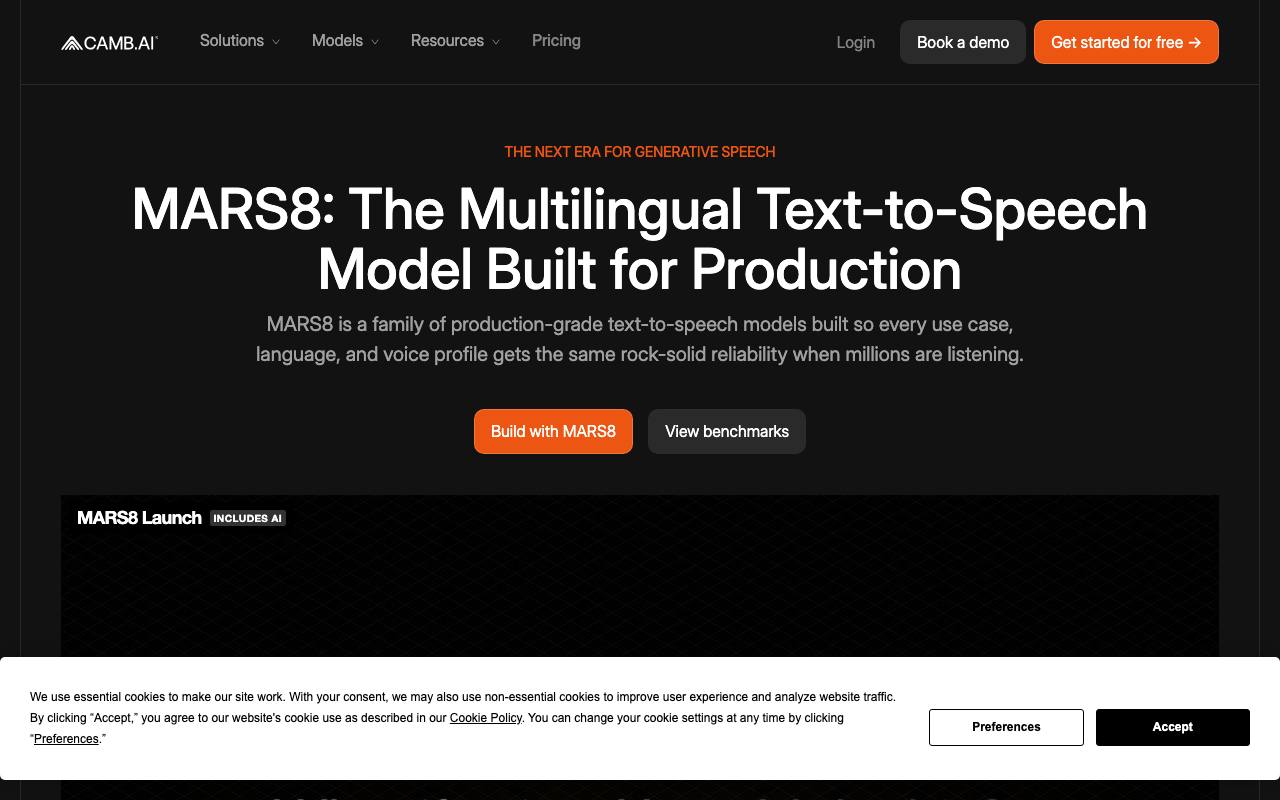
Task: Open the Login link
Action: 855,42
